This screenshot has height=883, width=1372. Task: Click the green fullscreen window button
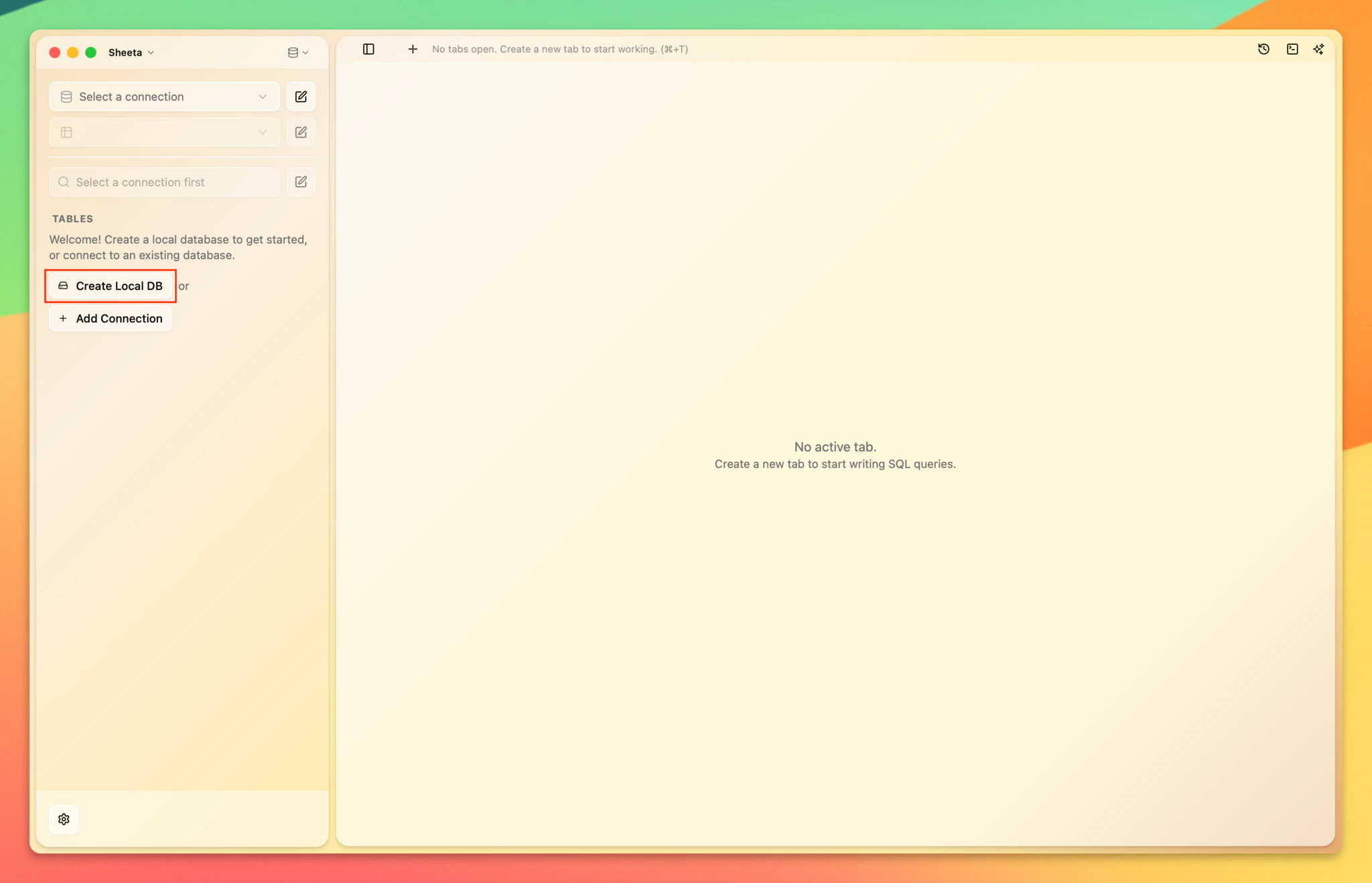click(91, 52)
